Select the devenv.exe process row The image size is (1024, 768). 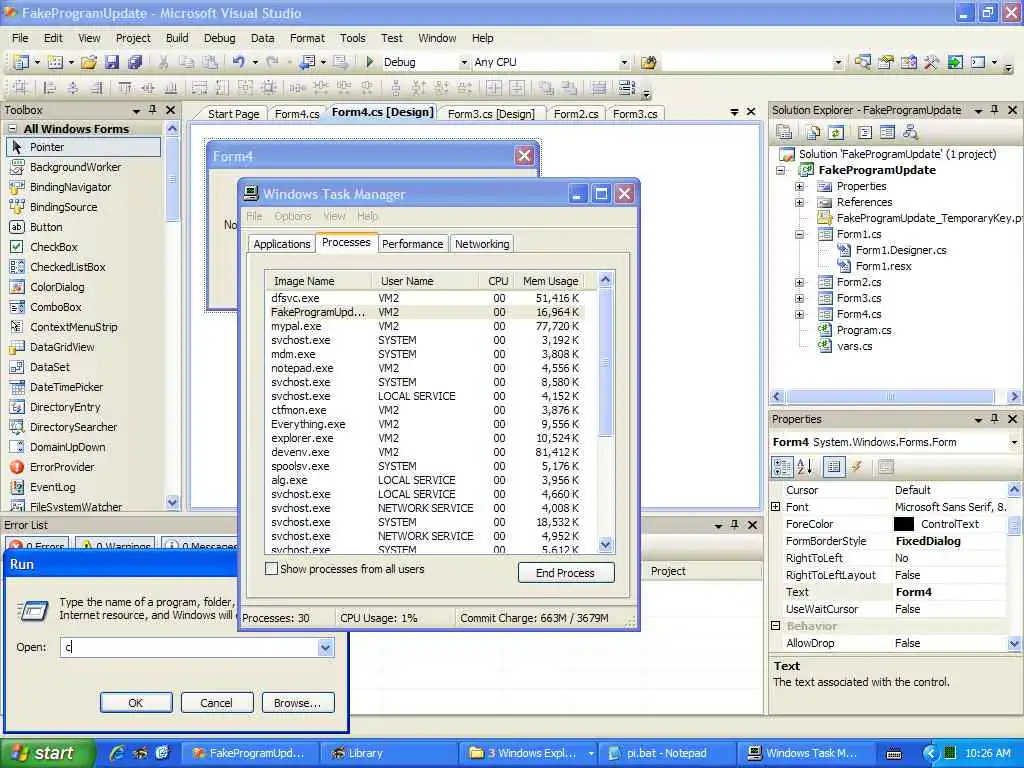click(424, 452)
